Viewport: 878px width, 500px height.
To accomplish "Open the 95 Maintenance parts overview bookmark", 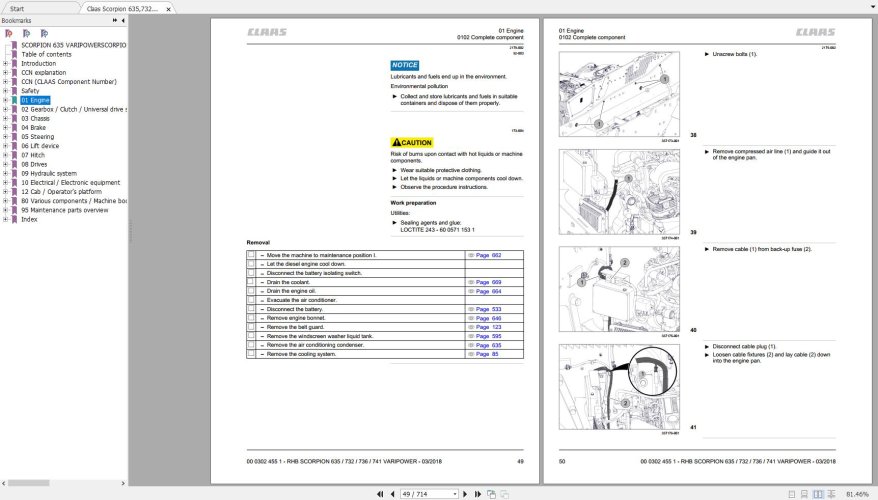I will click(x=65, y=210).
